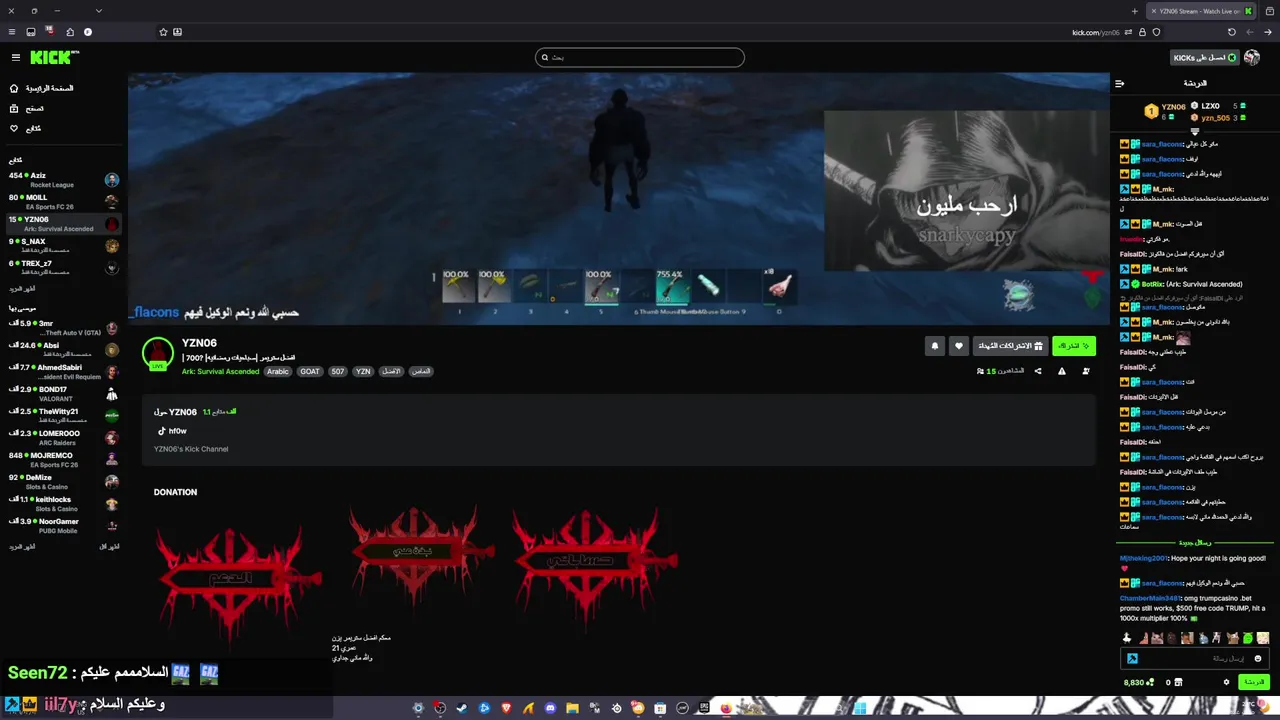The image size is (1280, 720).
Task: Collapse the chat panel icon
Action: 1120,84
